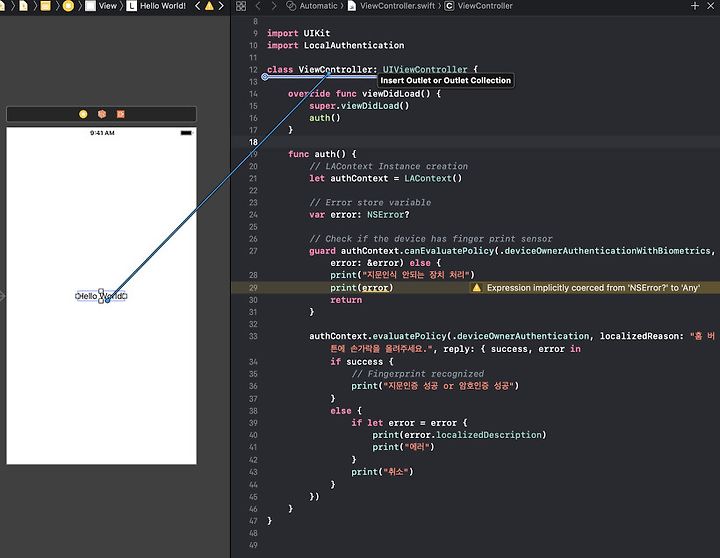This screenshot has height=558, width=720.
Task: Select the View Controller yellow dock icon
Action: (x=83, y=114)
